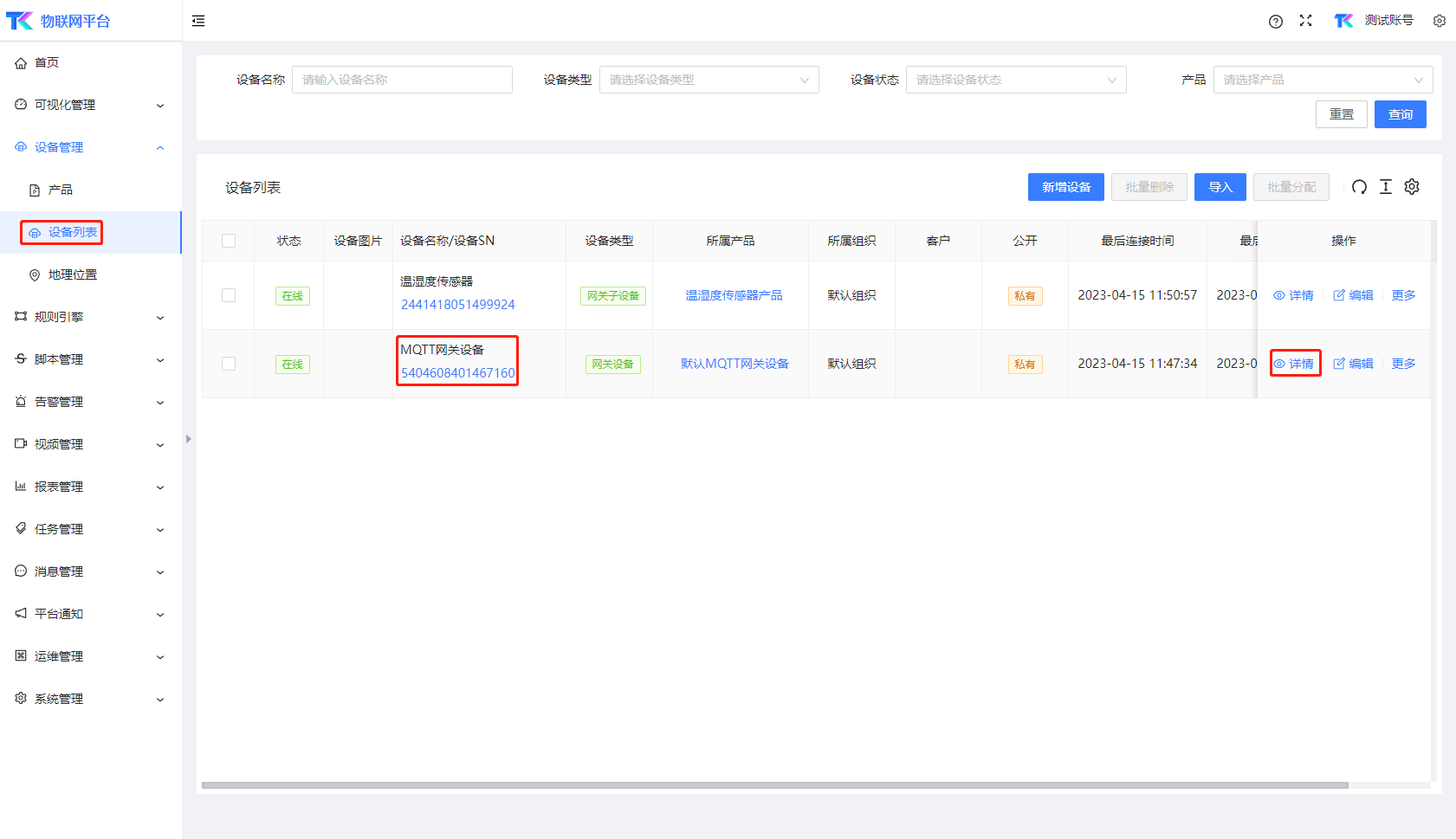Image resolution: width=1456 pixels, height=839 pixels.
Task: Click the 告警管理 bell icon
Action: [21, 402]
